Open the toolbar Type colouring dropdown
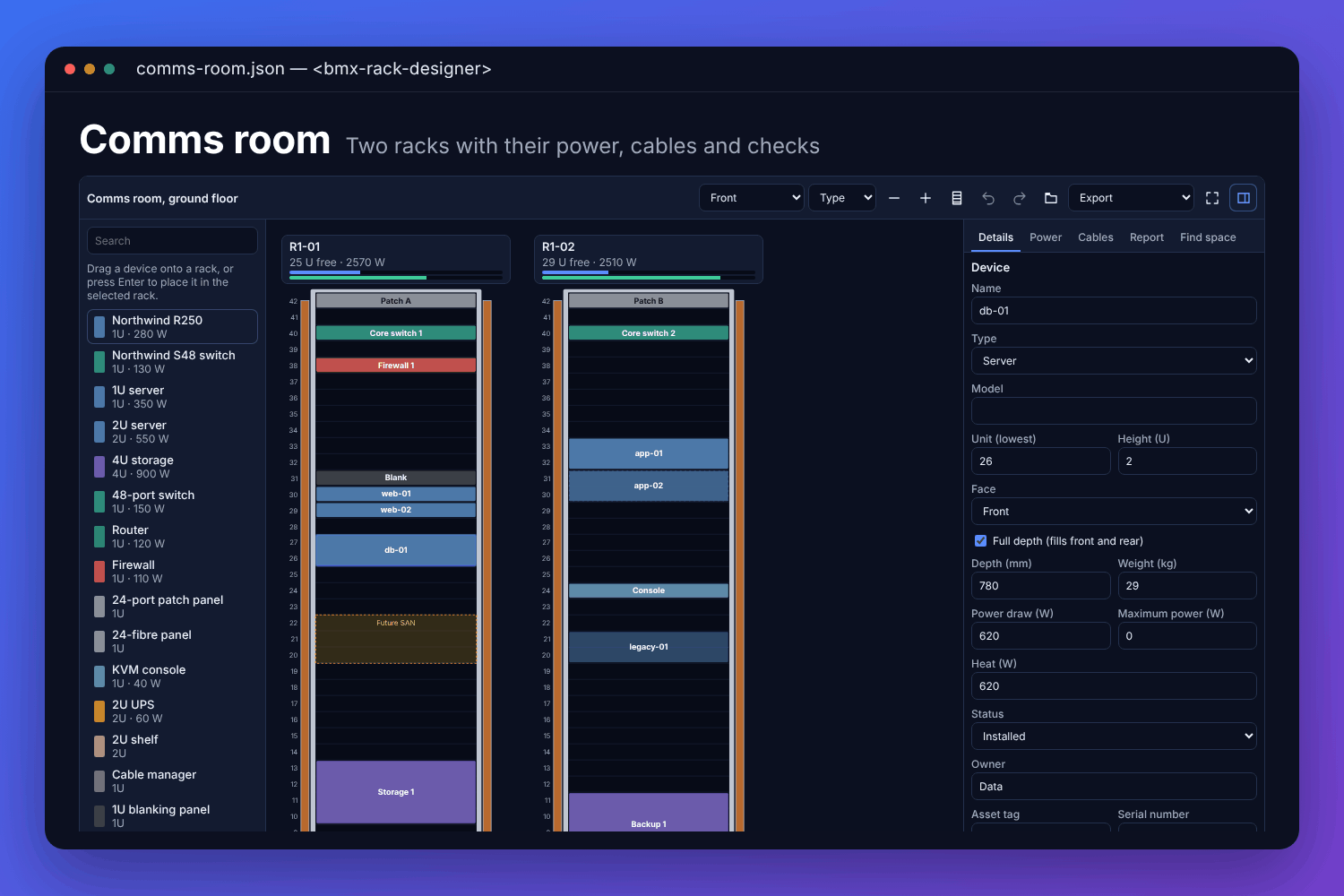Screen dimensions: 1344x896 tap(842, 198)
